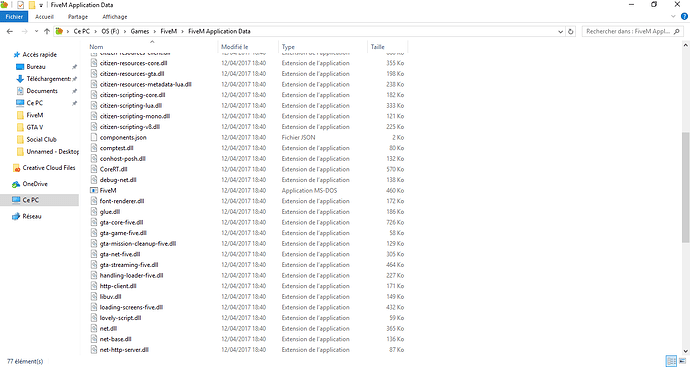Open Unnamed - Desktop folder in sidebar
Viewport: 690px width, 367px height.
click(52, 151)
